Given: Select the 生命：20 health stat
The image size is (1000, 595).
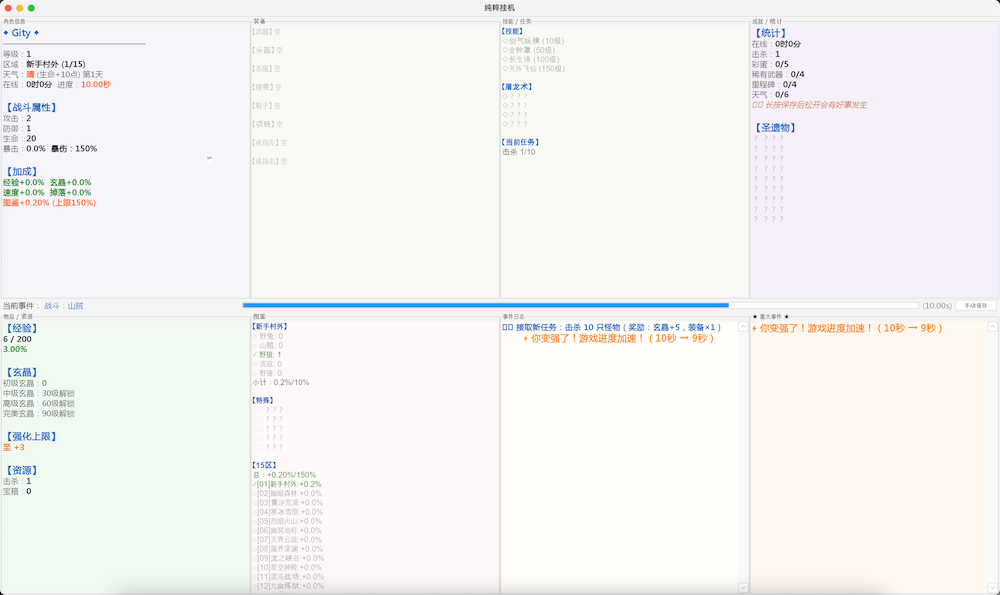Looking at the screenshot, I should point(20,138).
